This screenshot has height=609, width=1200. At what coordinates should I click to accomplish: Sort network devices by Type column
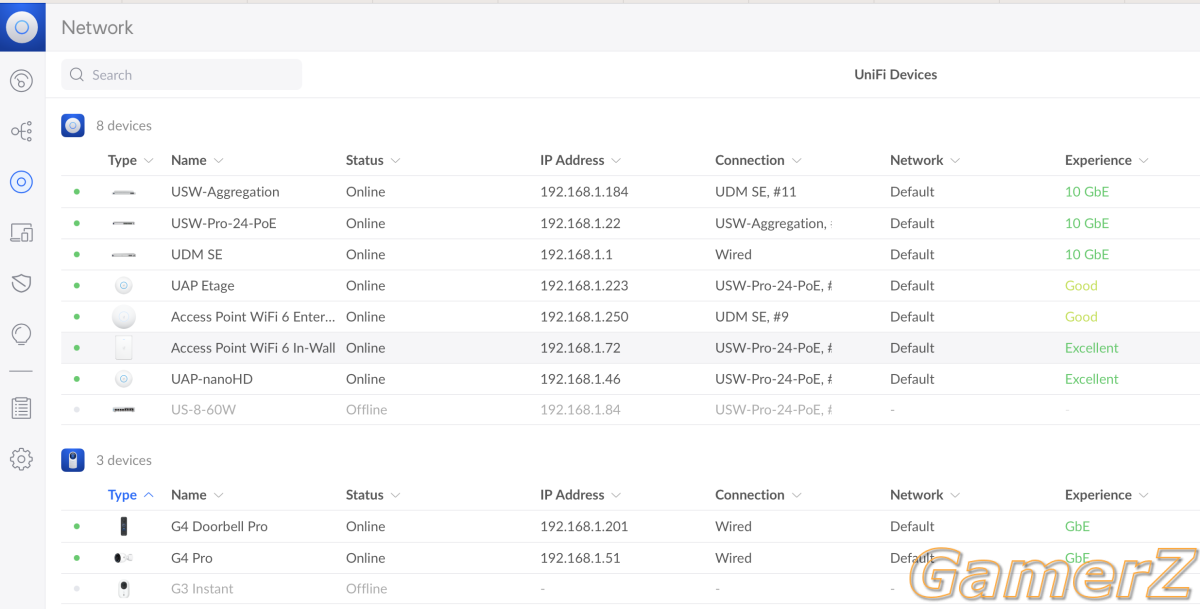131,160
